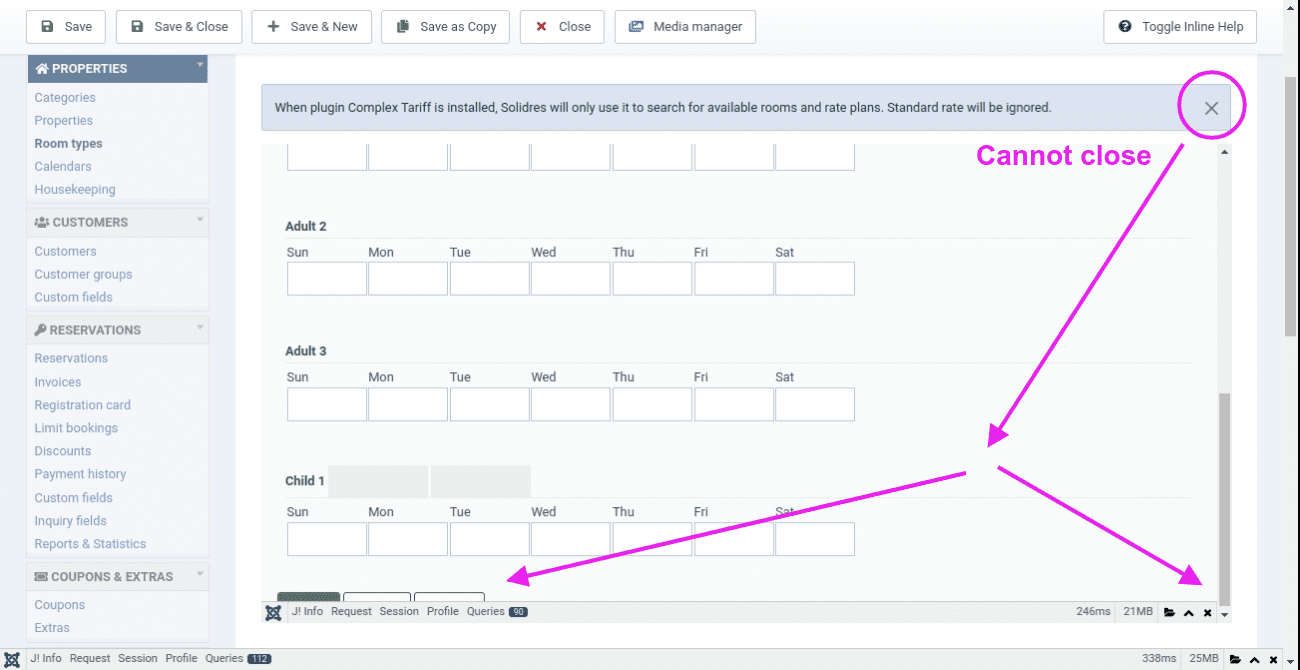Minimize the outer debug bar with caret icon
The image size is (1300, 670).
tap(1255, 659)
